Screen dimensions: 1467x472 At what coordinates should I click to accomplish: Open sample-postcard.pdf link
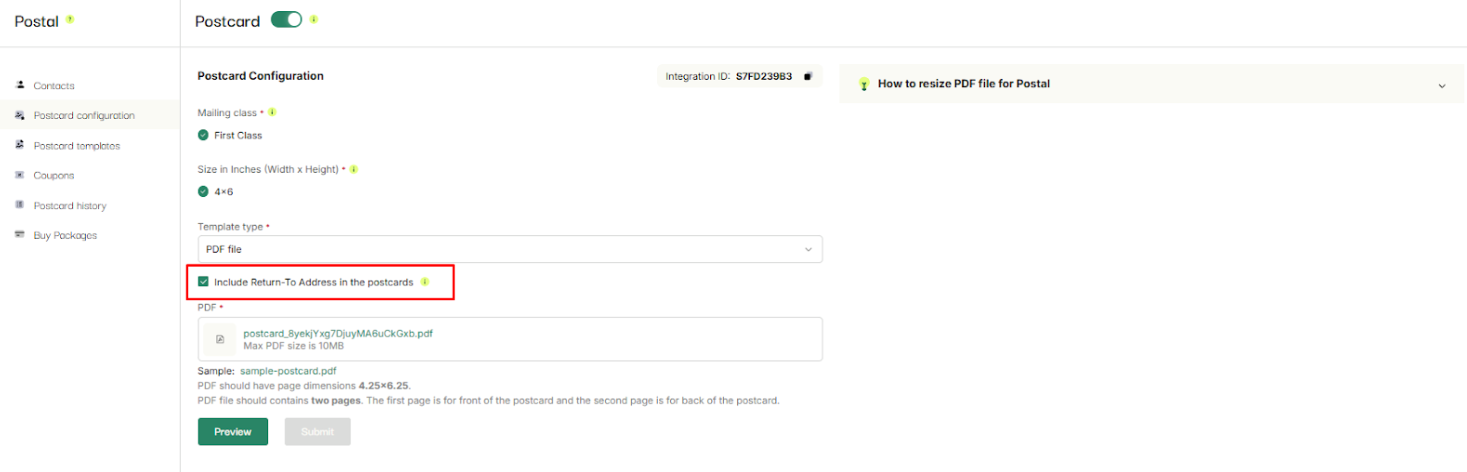pos(288,371)
